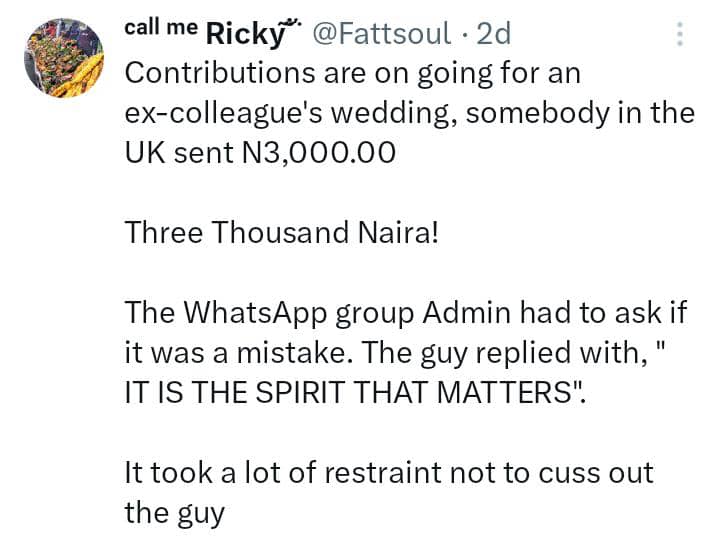Click the 'N3,000.00' amount text
Viewport: 719px width, 545px height.
tap(318, 153)
